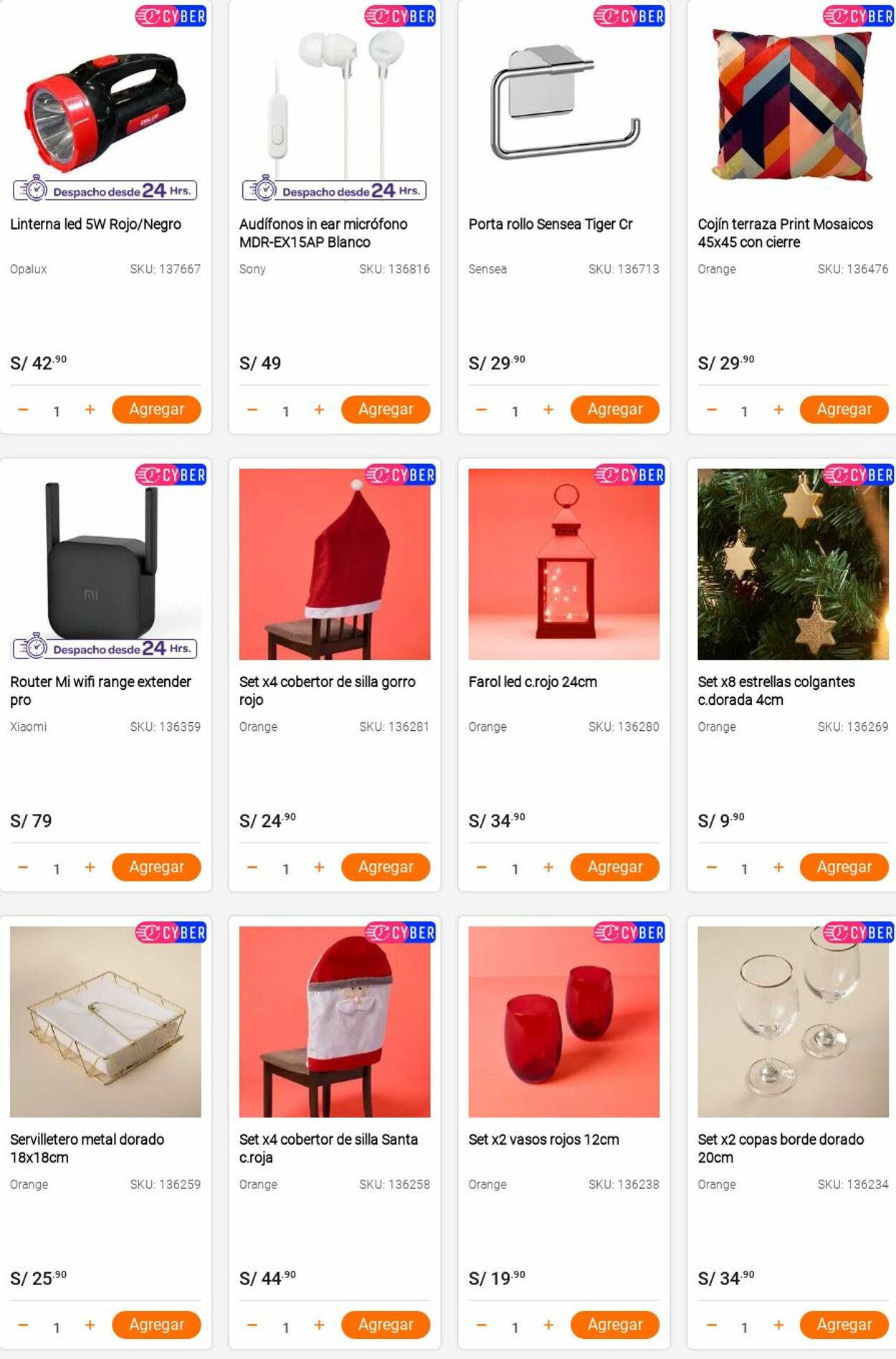
Task: Increase quantity for Set x2 vasos rojos
Action: tap(548, 1325)
